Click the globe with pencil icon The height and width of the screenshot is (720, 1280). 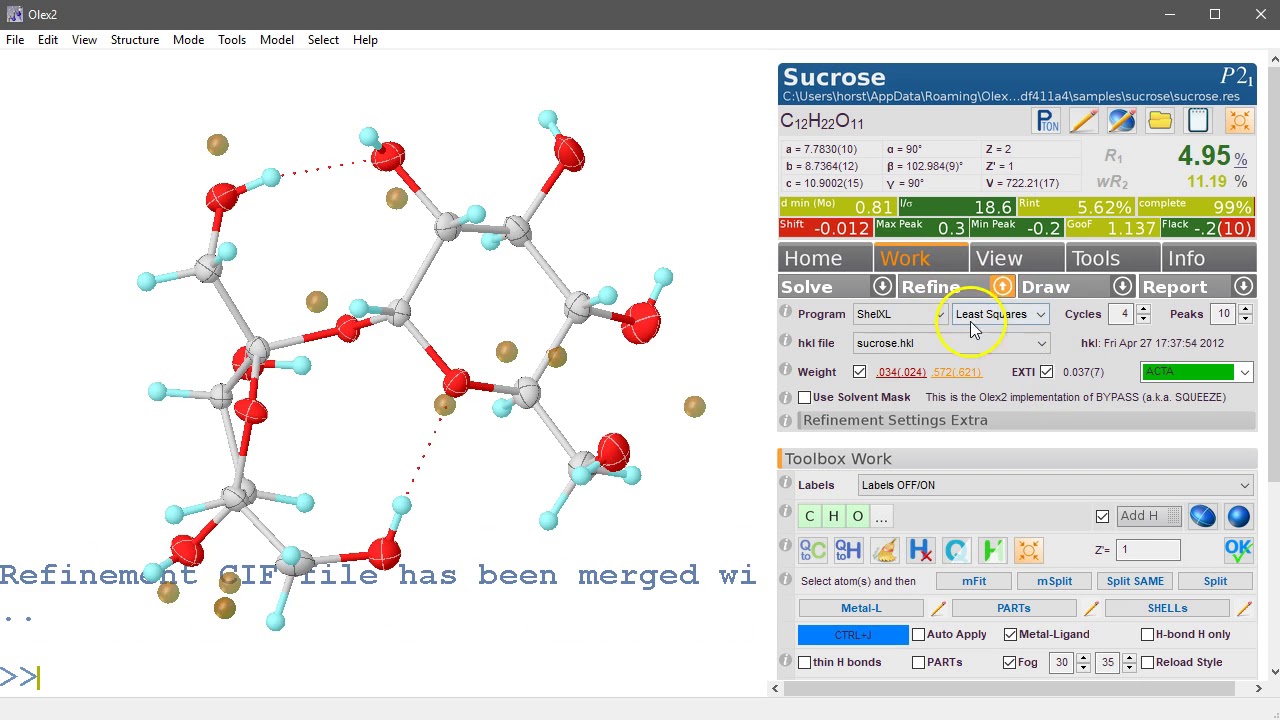1121,121
